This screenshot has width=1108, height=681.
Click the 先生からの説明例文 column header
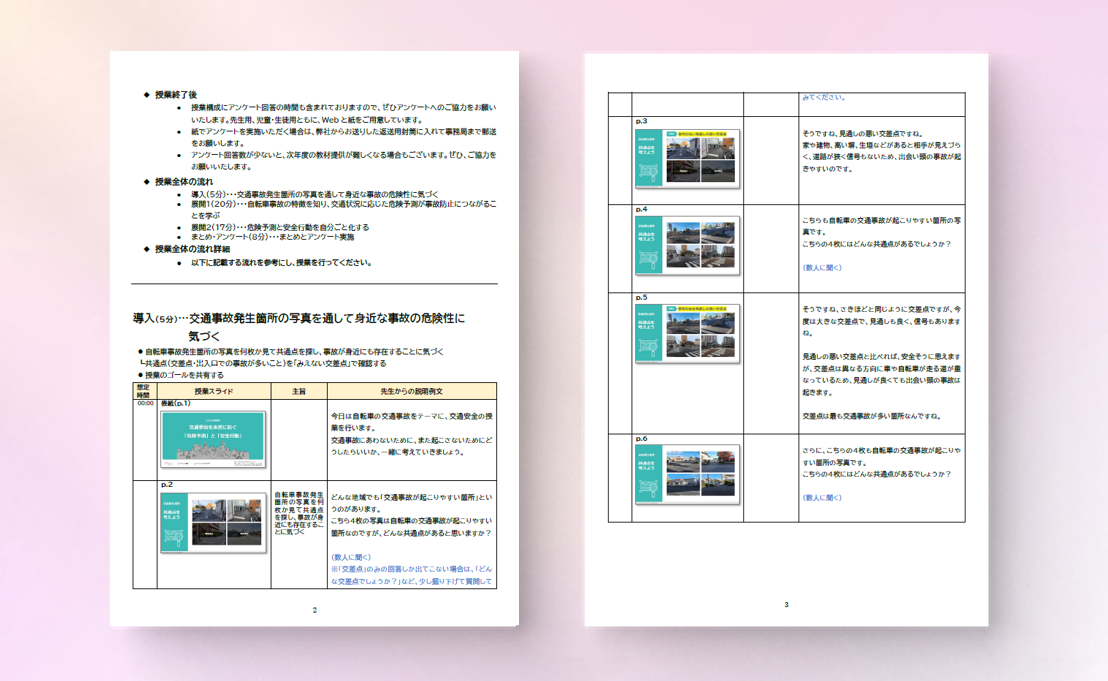pyautogui.click(x=411, y=391)
